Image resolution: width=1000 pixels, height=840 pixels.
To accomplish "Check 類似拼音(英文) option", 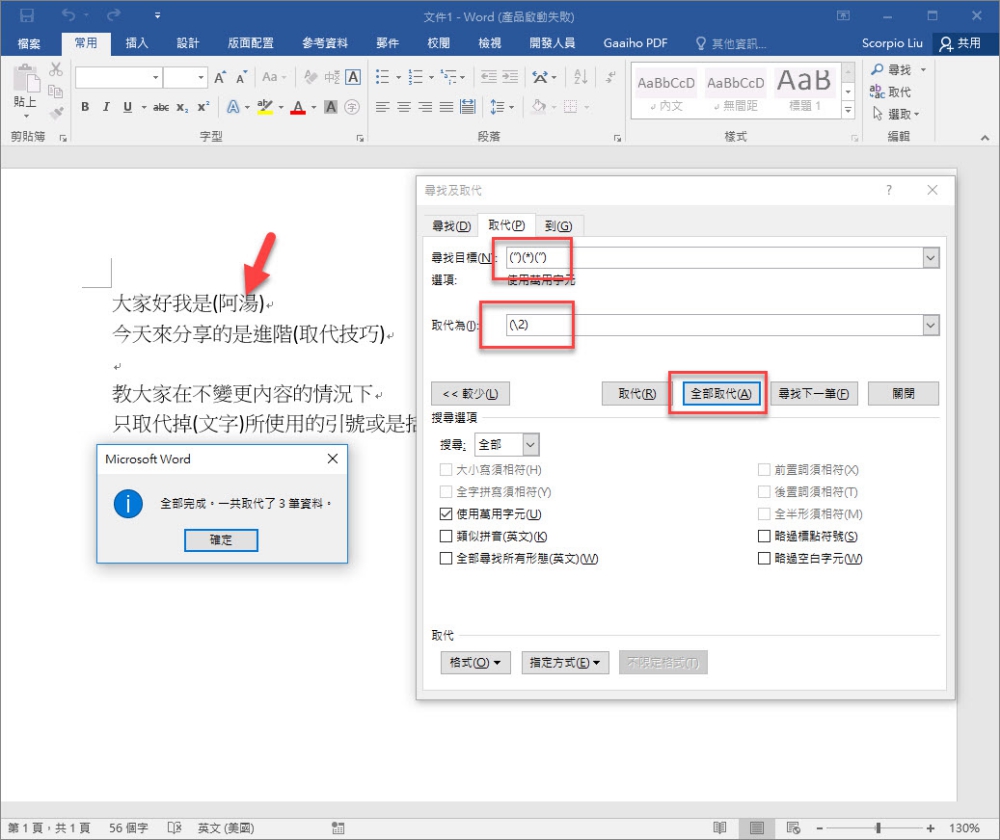I will tap(446, 536).
